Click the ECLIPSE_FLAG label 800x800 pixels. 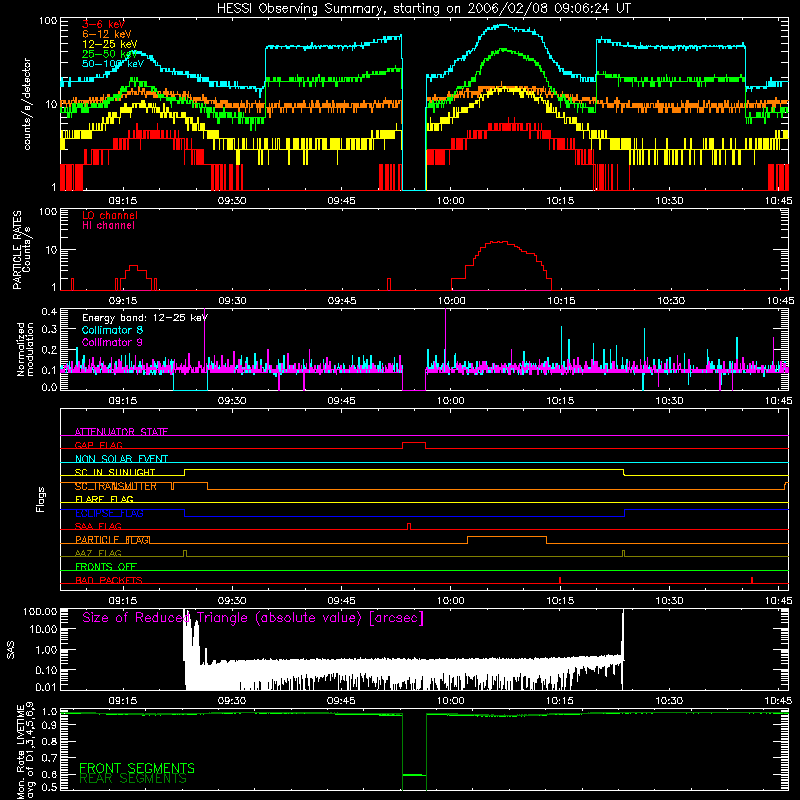pos(109,513)
